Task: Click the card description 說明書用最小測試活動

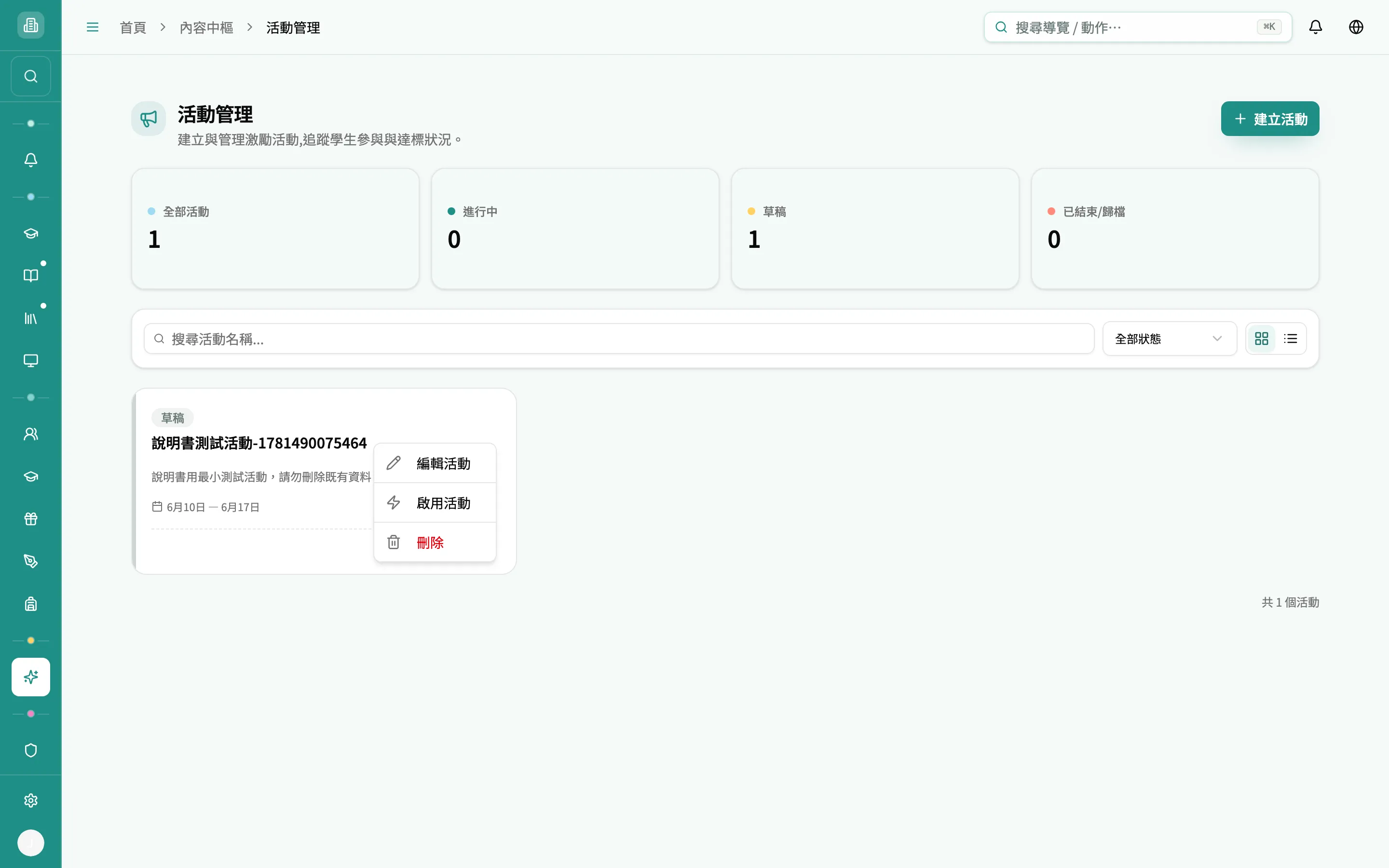Action: [x=261, y=477]
